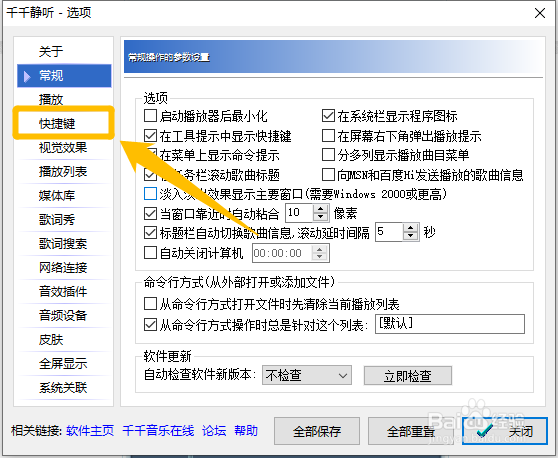Open the 千千音乐在线 link
Screen dimensions: 558x458
point(158,431)
